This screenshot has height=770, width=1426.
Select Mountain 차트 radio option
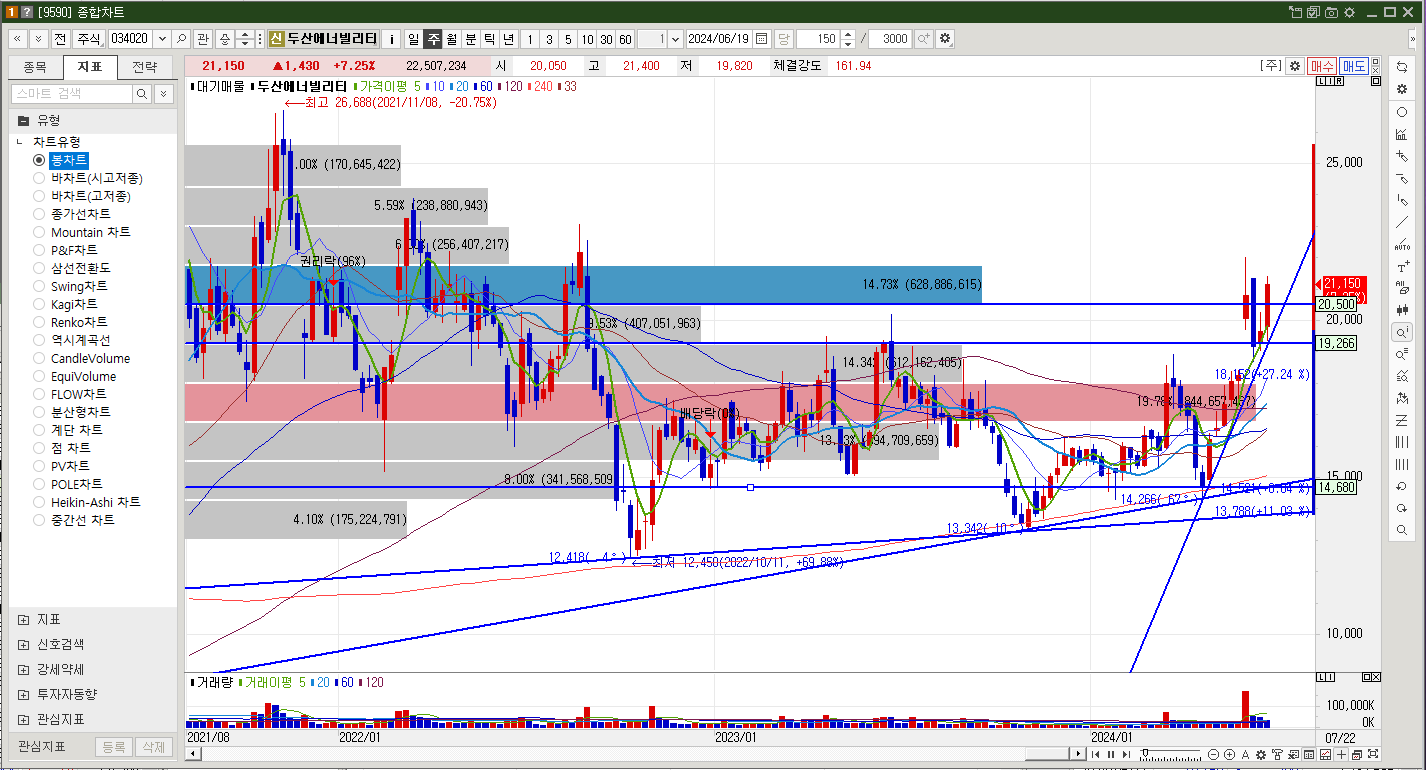(39, 232)
